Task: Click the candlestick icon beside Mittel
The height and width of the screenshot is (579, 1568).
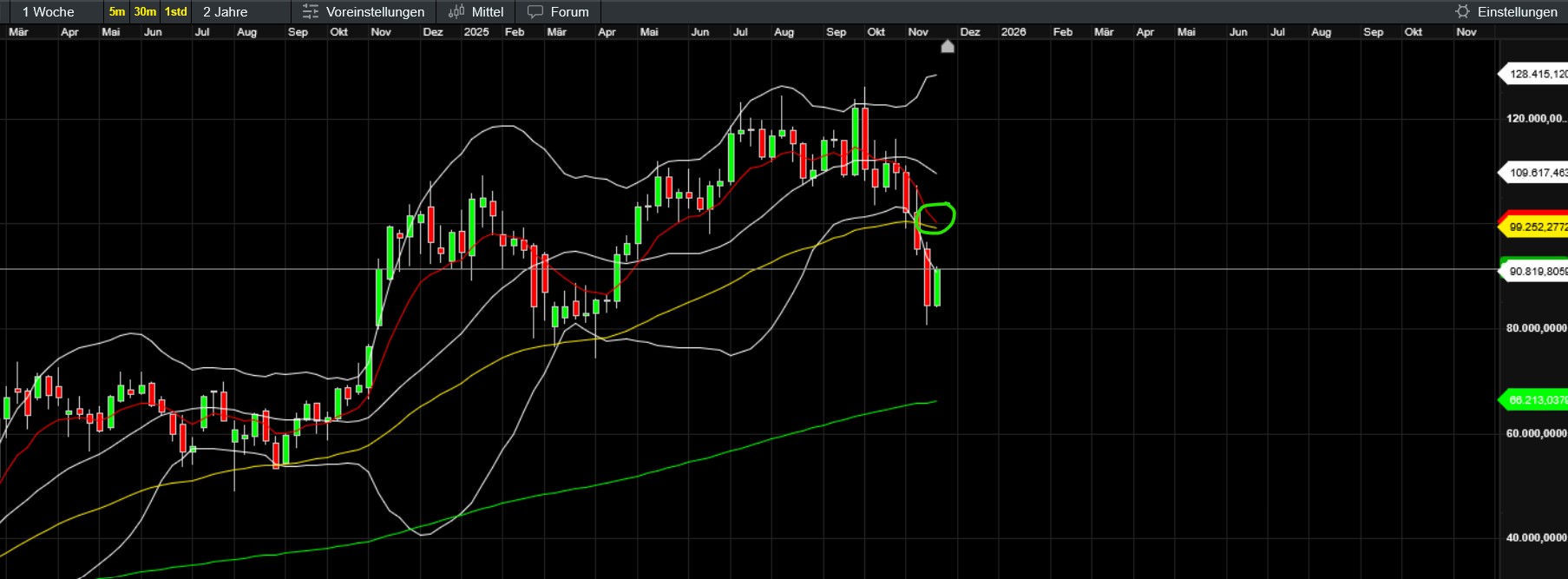Action: tap(456, 11)
